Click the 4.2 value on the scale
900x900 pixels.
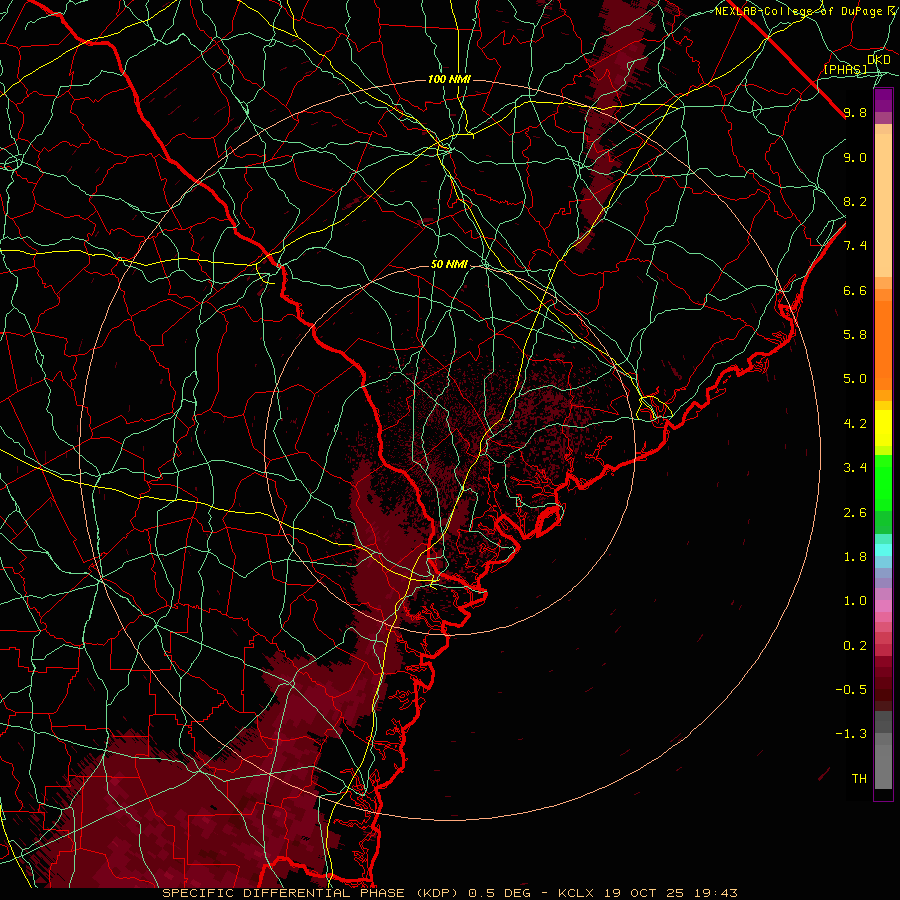[855, 424]
